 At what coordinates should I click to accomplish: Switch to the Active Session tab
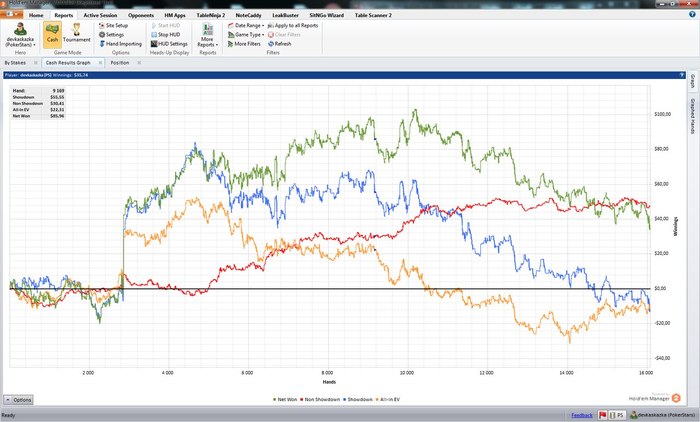click(100, 15)
